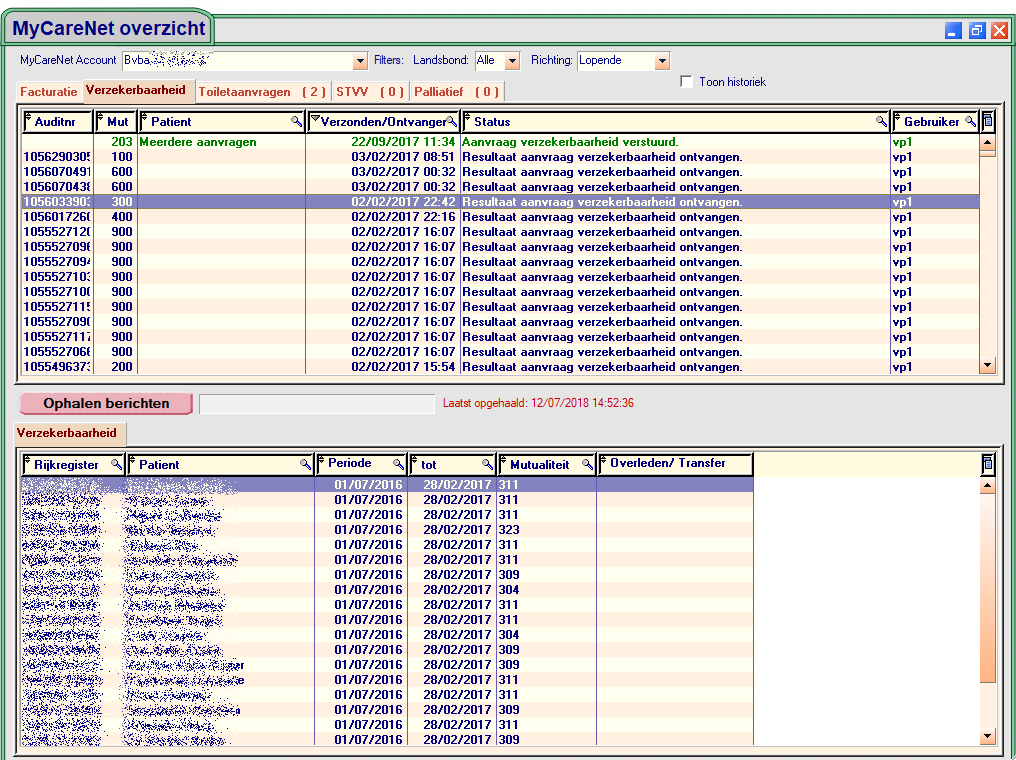
Task: Switch to the Facturatie tab
Action: click(x=48, y=92)
